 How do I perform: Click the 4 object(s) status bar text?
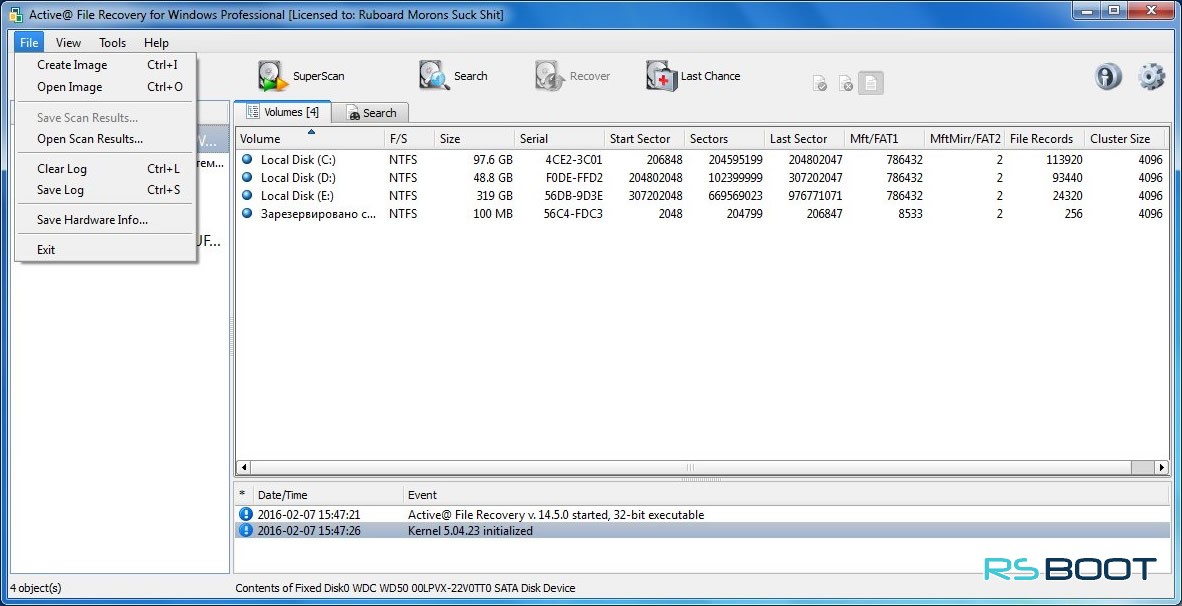click(36, 588)
